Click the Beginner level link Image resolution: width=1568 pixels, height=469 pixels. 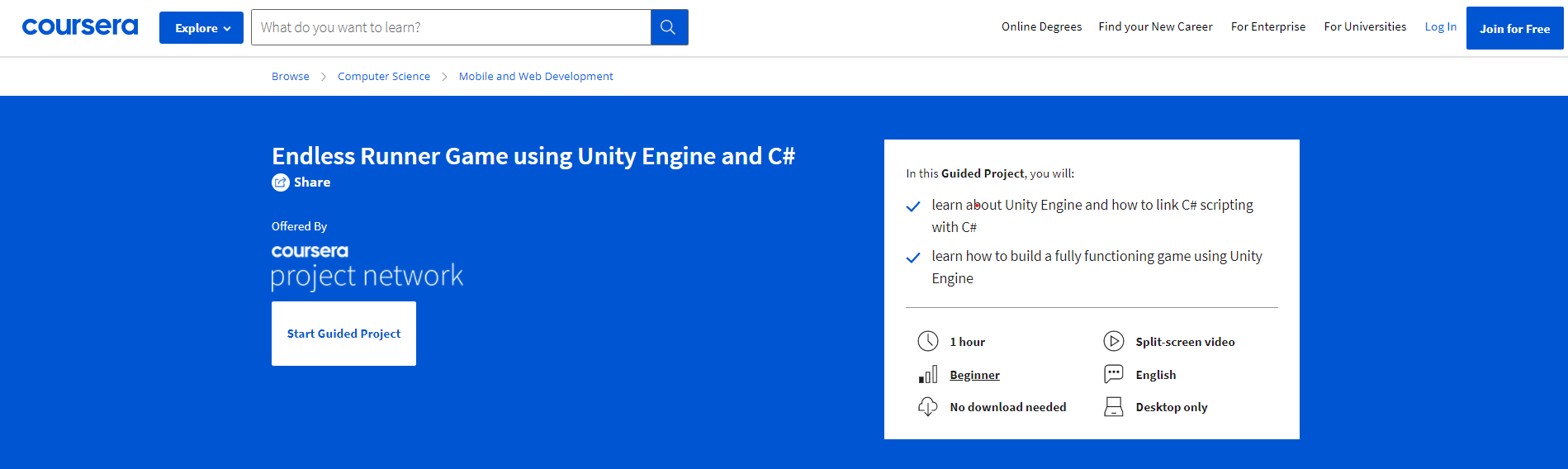(974, 375)
